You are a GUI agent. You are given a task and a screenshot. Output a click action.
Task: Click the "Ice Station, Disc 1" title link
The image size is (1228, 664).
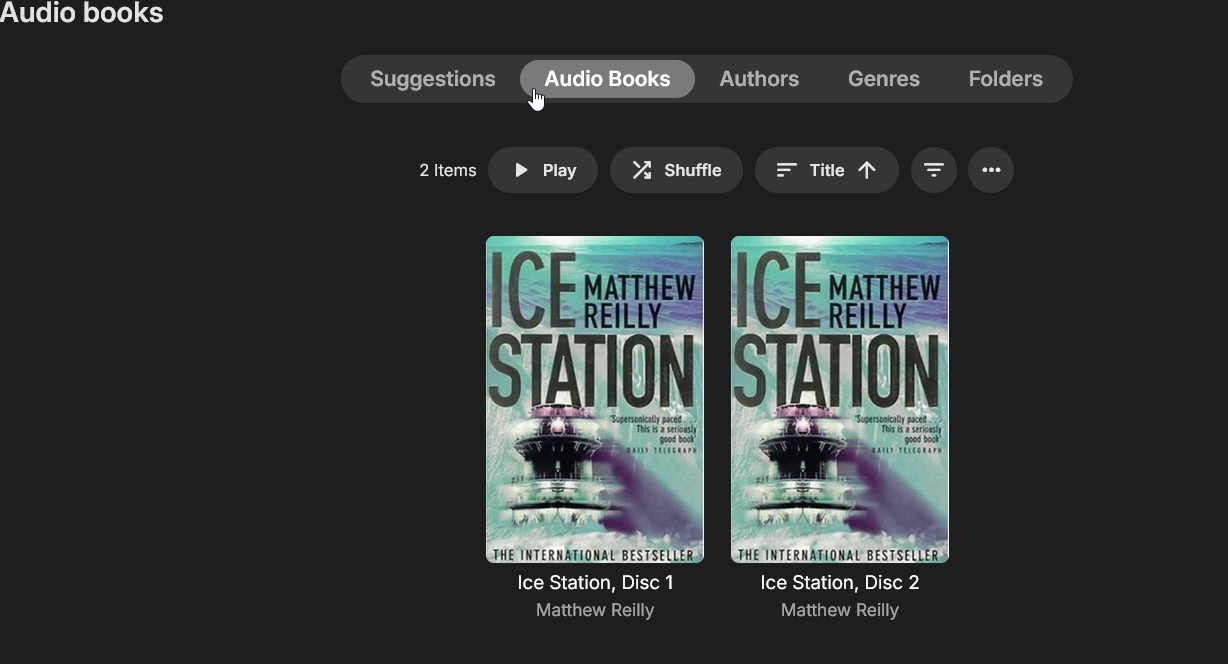595,582
